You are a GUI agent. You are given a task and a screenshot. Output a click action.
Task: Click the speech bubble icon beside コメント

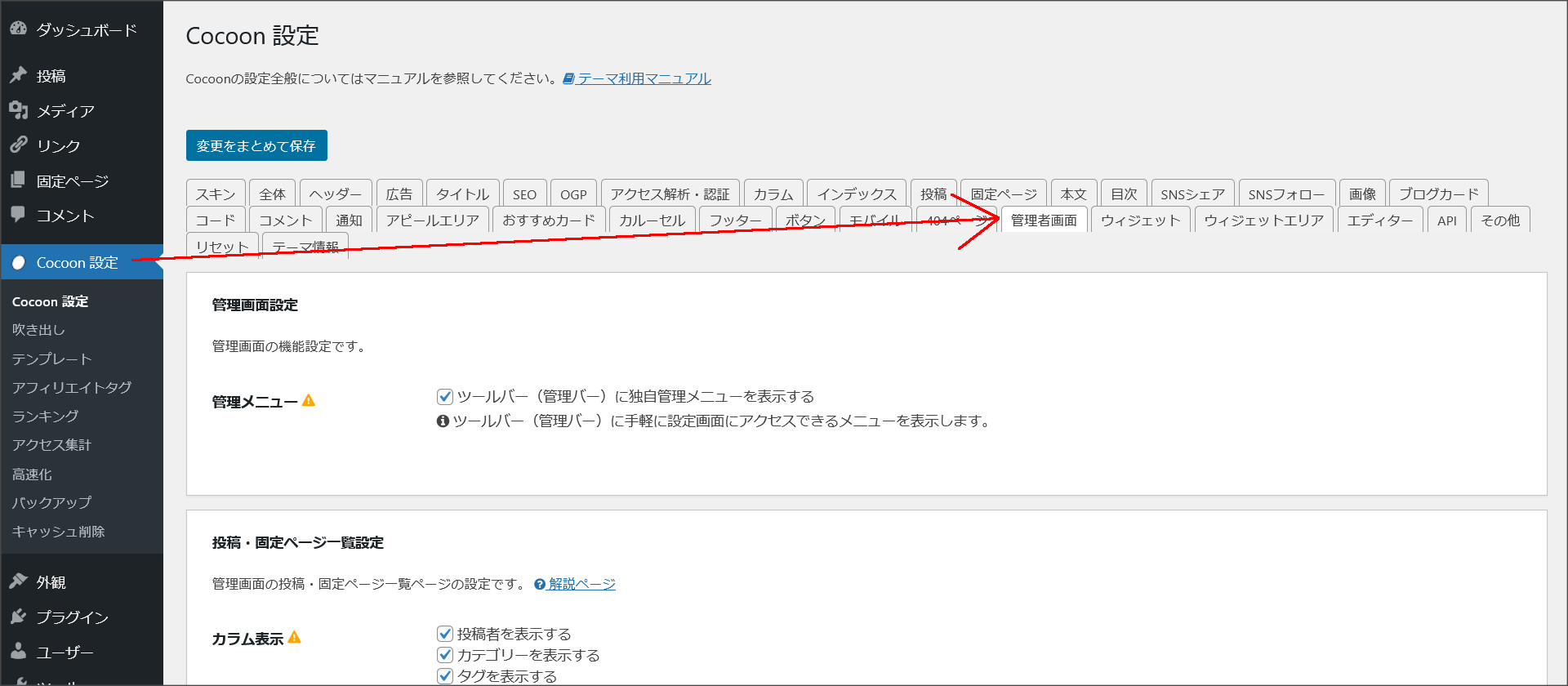pyautogui.click(x=18, y=214)
